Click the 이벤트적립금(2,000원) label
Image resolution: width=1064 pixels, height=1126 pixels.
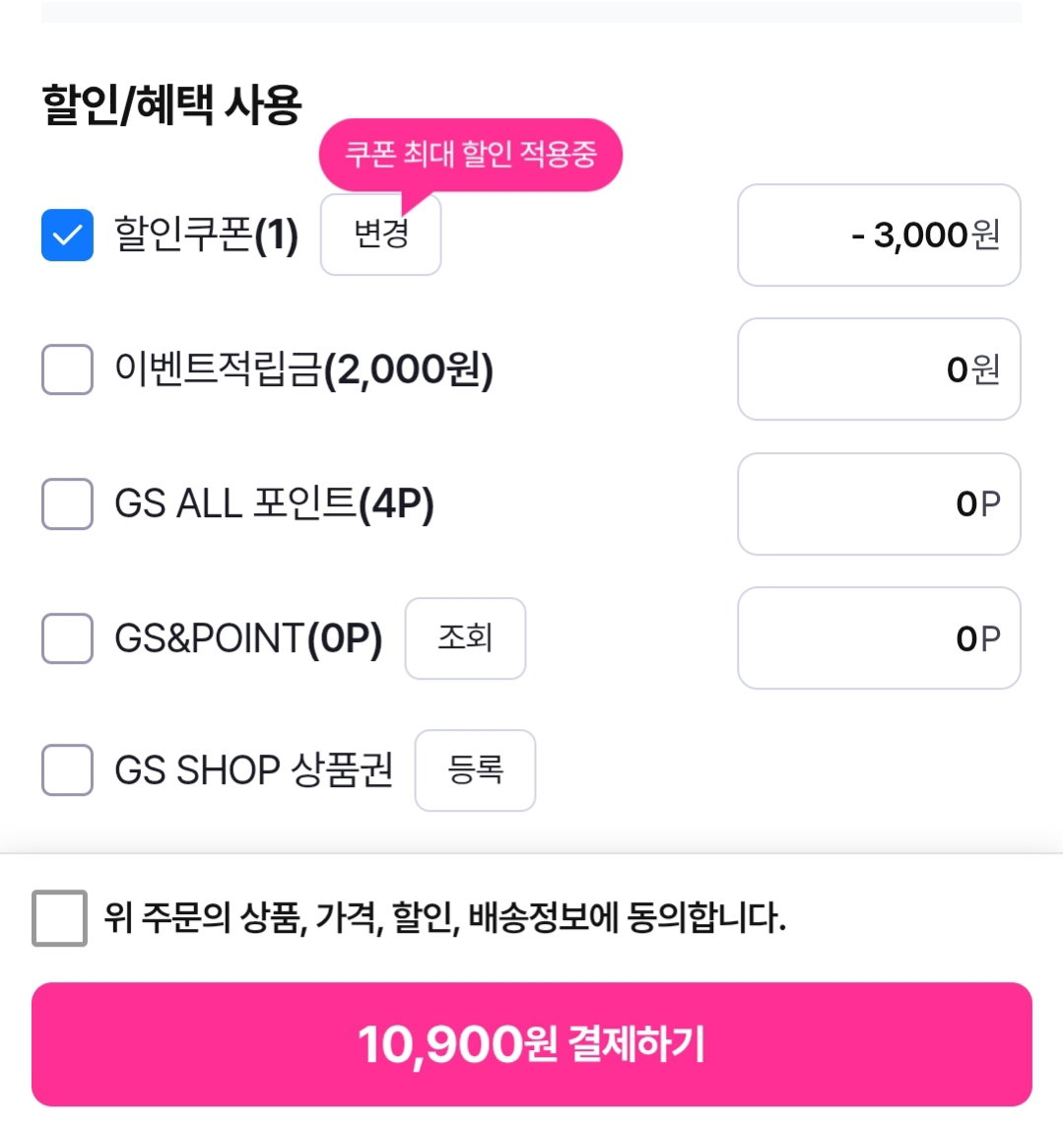(x=304, y=369)
